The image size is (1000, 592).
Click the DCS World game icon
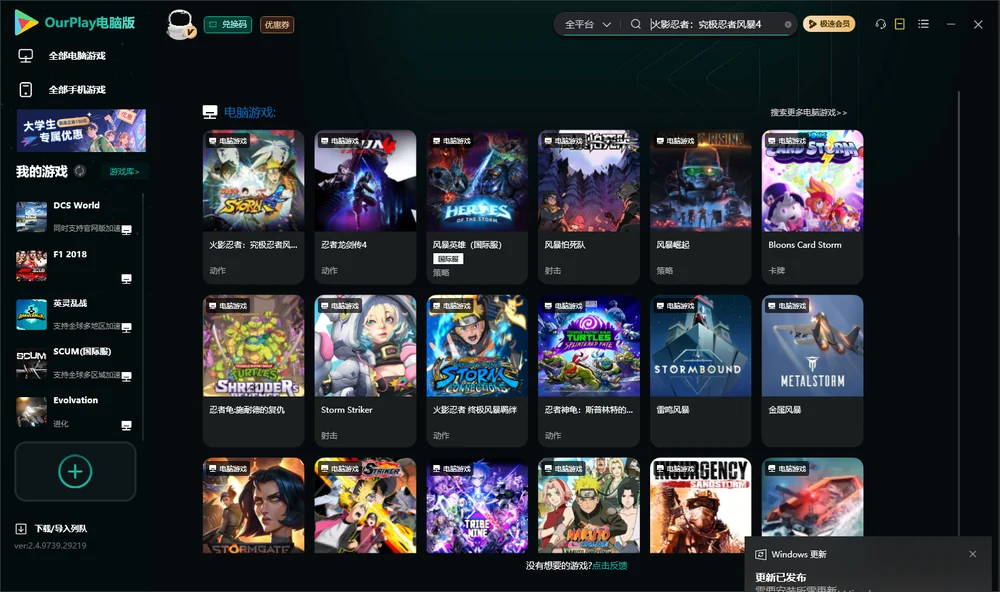coord(31,217)
